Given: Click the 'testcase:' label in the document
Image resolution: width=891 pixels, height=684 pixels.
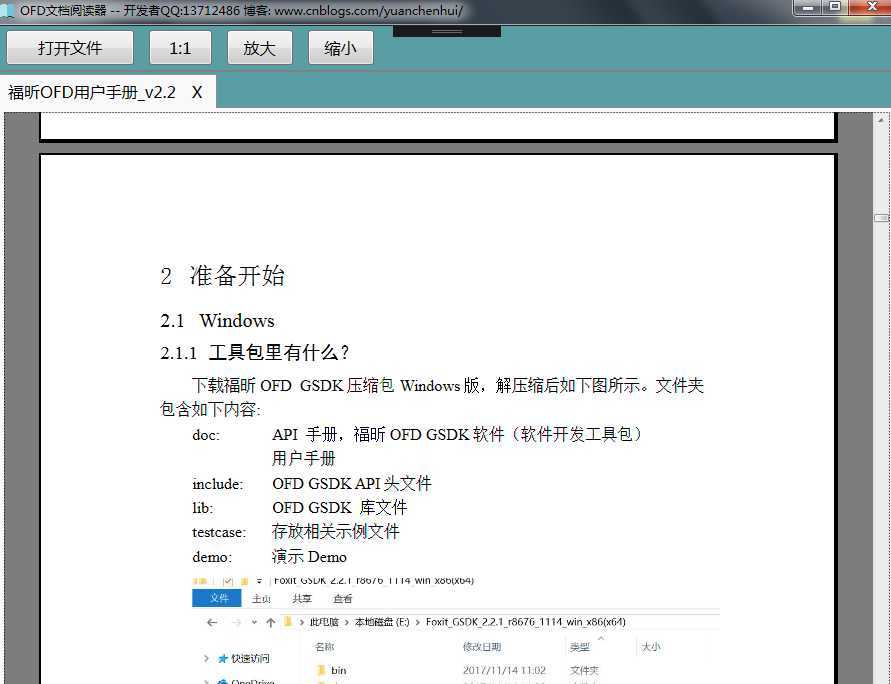Looking at the screenshot, I should (x=219, y=532).
